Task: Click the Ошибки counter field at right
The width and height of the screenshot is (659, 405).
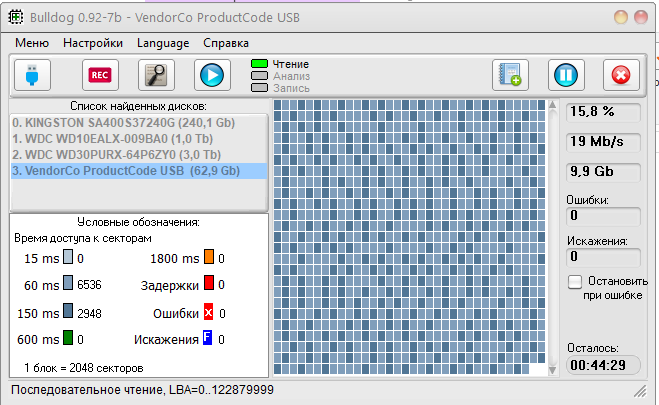Action: tap(604, 216)
